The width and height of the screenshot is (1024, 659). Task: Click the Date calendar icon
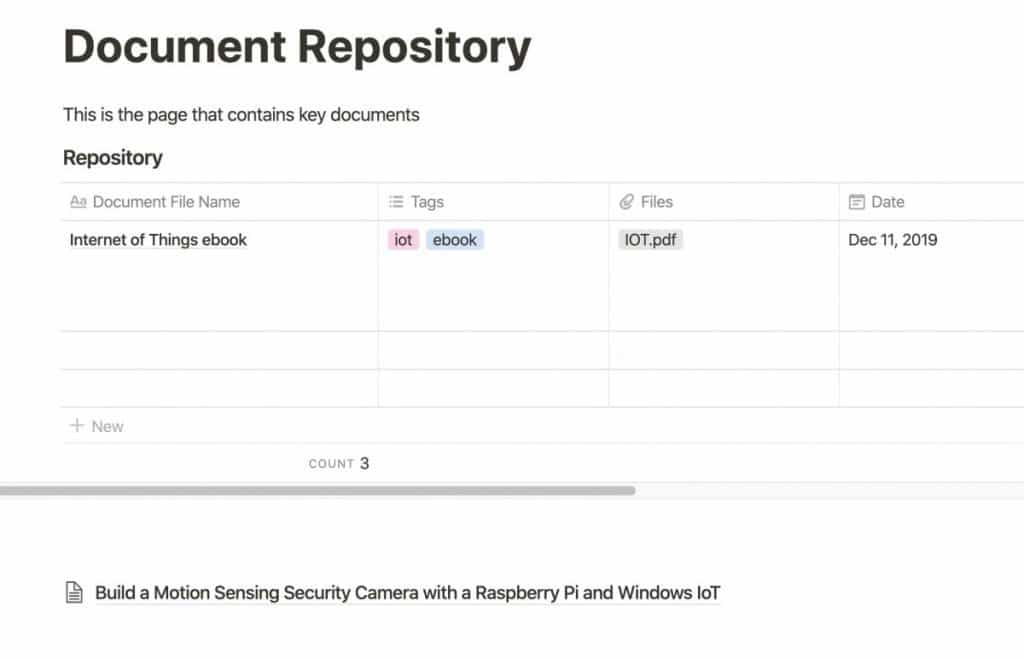[x=857, y=202]
